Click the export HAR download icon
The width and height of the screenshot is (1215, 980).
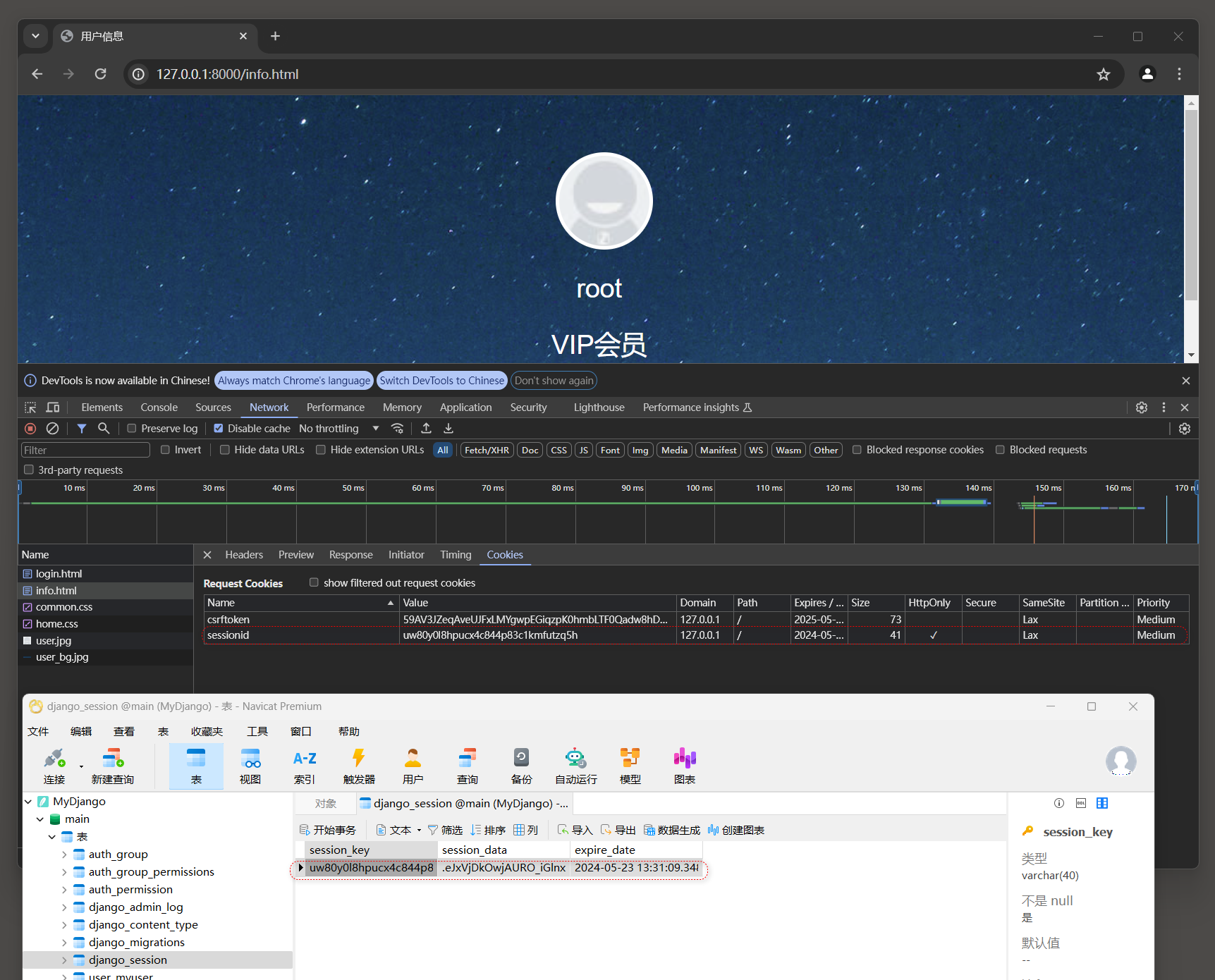(x=448, y=429)
